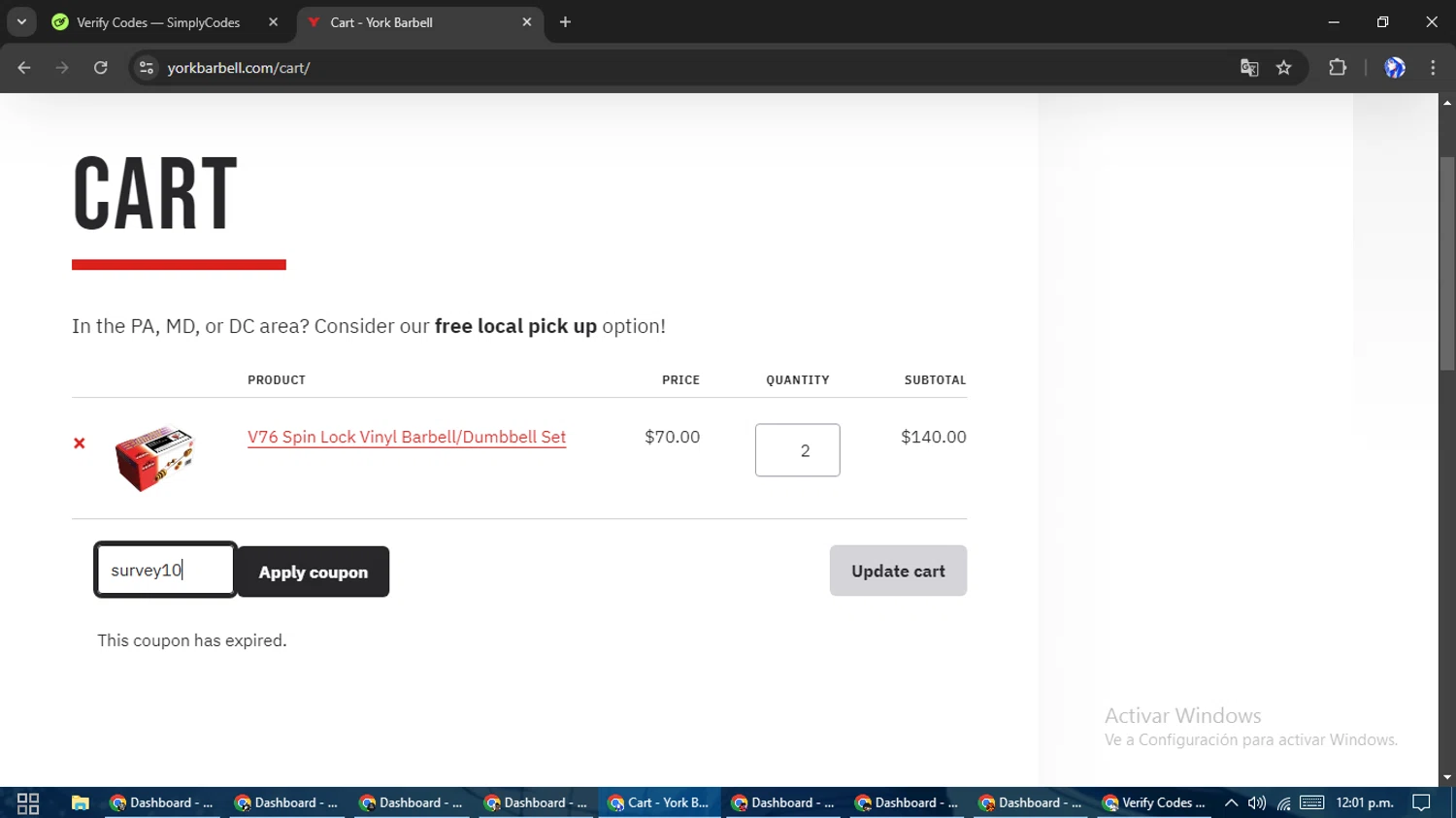Open the browser extensions menu
This screenshot has width=1456, height=818.
(x=1338, y=68)
